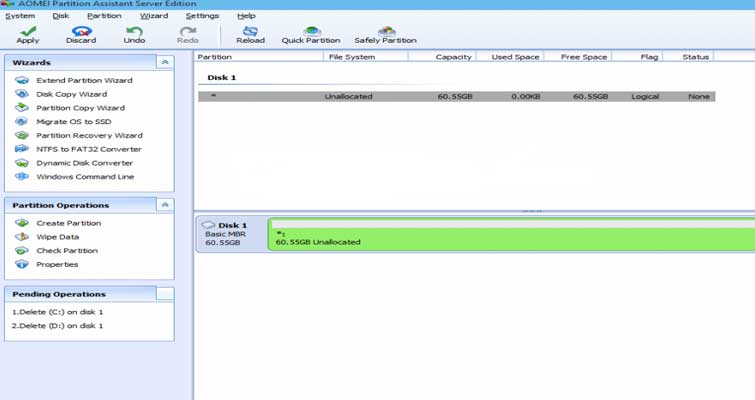This screenshot has width=755, height=400.
Task: Open the Help menu
Action: [246, 16]
